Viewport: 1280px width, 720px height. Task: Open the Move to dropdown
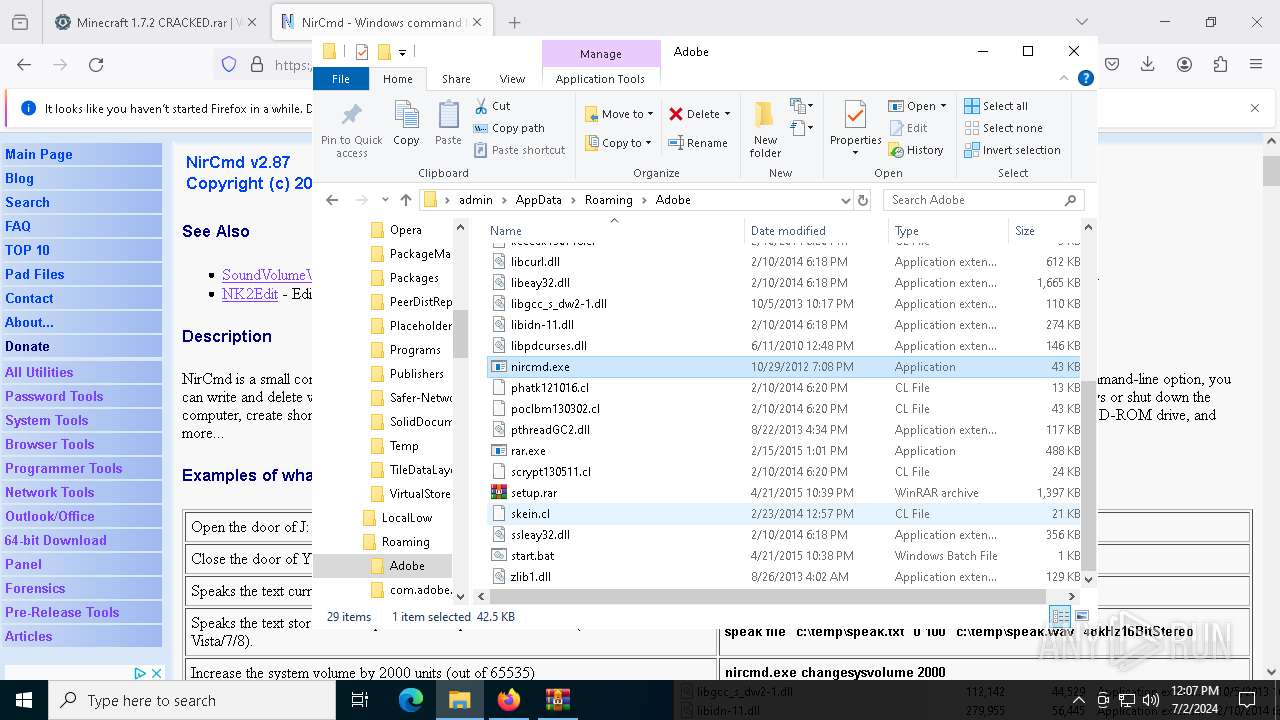click(619, 114)
